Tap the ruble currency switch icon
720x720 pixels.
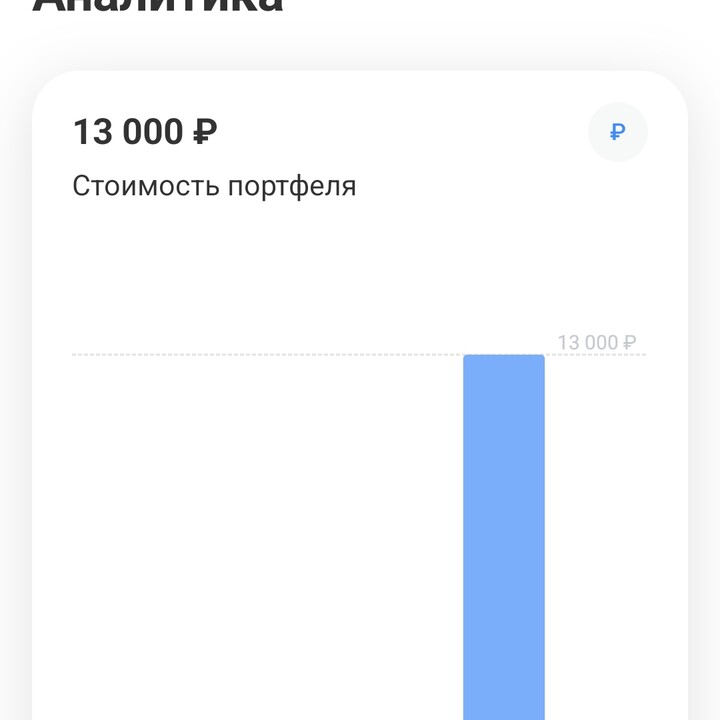coord(618,132)
